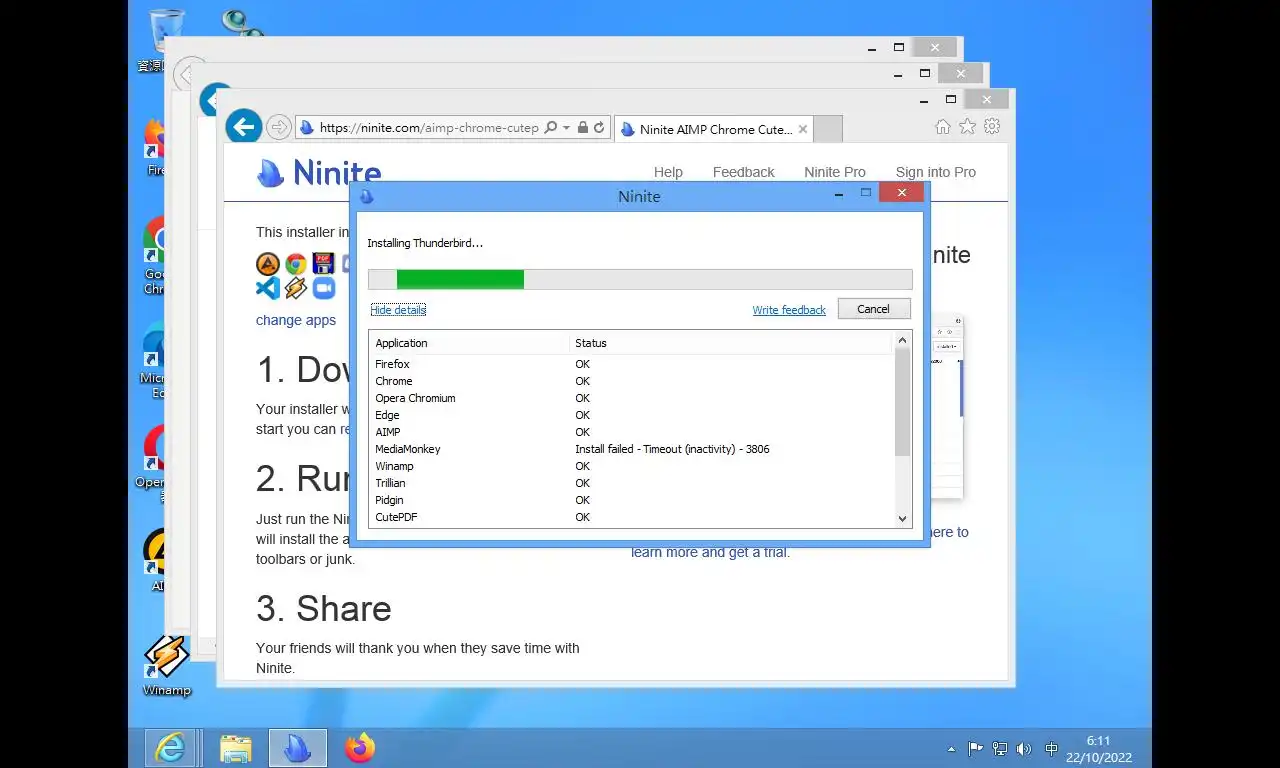This screenshot has height=768, width=1280.
Task: Cancel the Ninite installation
Action: 874,309
